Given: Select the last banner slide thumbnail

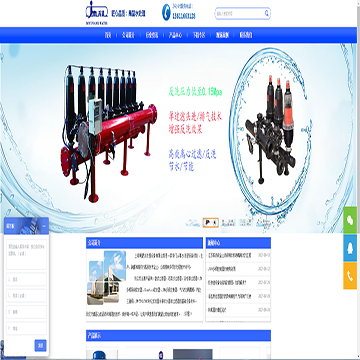Looking at the screenshot, I should (x=263, y=222).
